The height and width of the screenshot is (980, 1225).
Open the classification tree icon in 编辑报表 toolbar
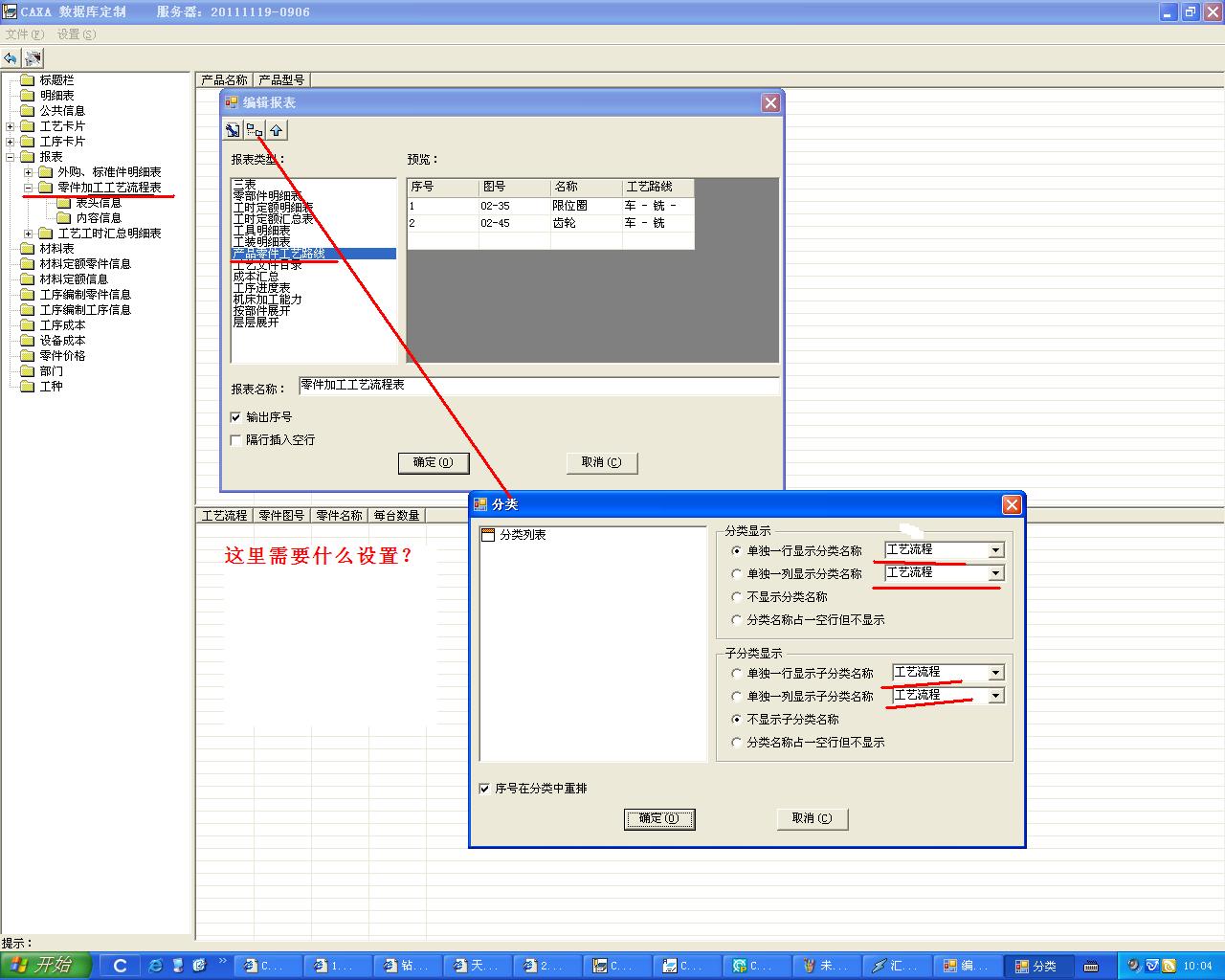click(x=255, y=130)
